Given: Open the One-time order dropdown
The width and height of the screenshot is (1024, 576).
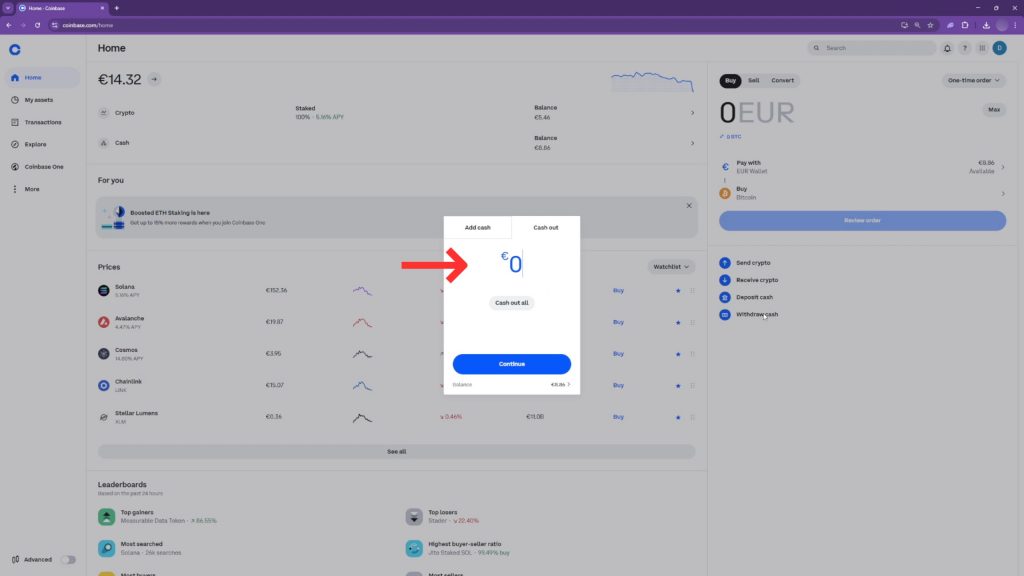Looking at the screenshot, I should click(x=974, y=80).
